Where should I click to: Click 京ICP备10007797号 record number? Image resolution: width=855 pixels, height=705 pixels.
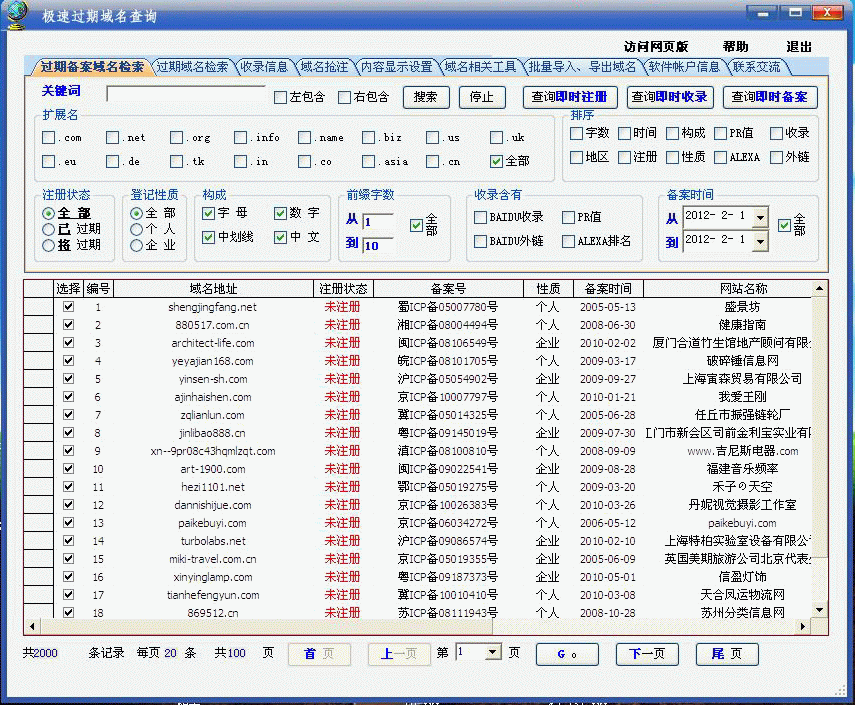coord(447,397)
